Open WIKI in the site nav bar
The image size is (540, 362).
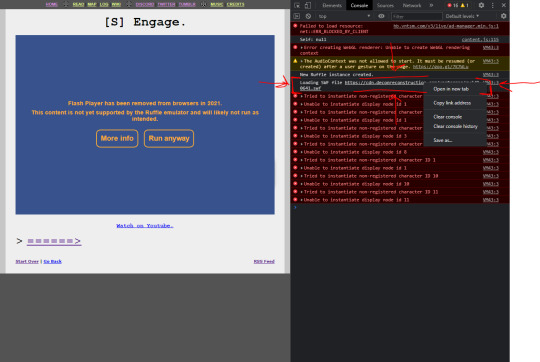click(x=116, y=4)
